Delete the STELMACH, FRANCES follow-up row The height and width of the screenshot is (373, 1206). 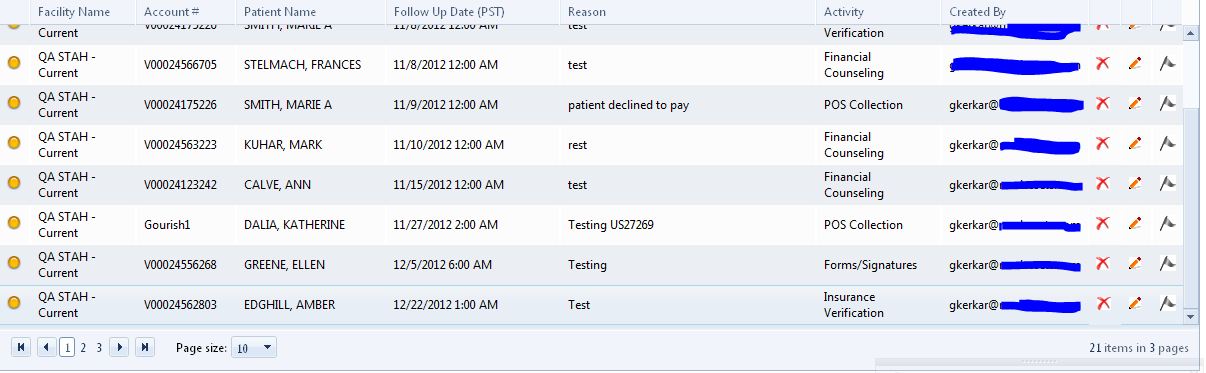1103,63
